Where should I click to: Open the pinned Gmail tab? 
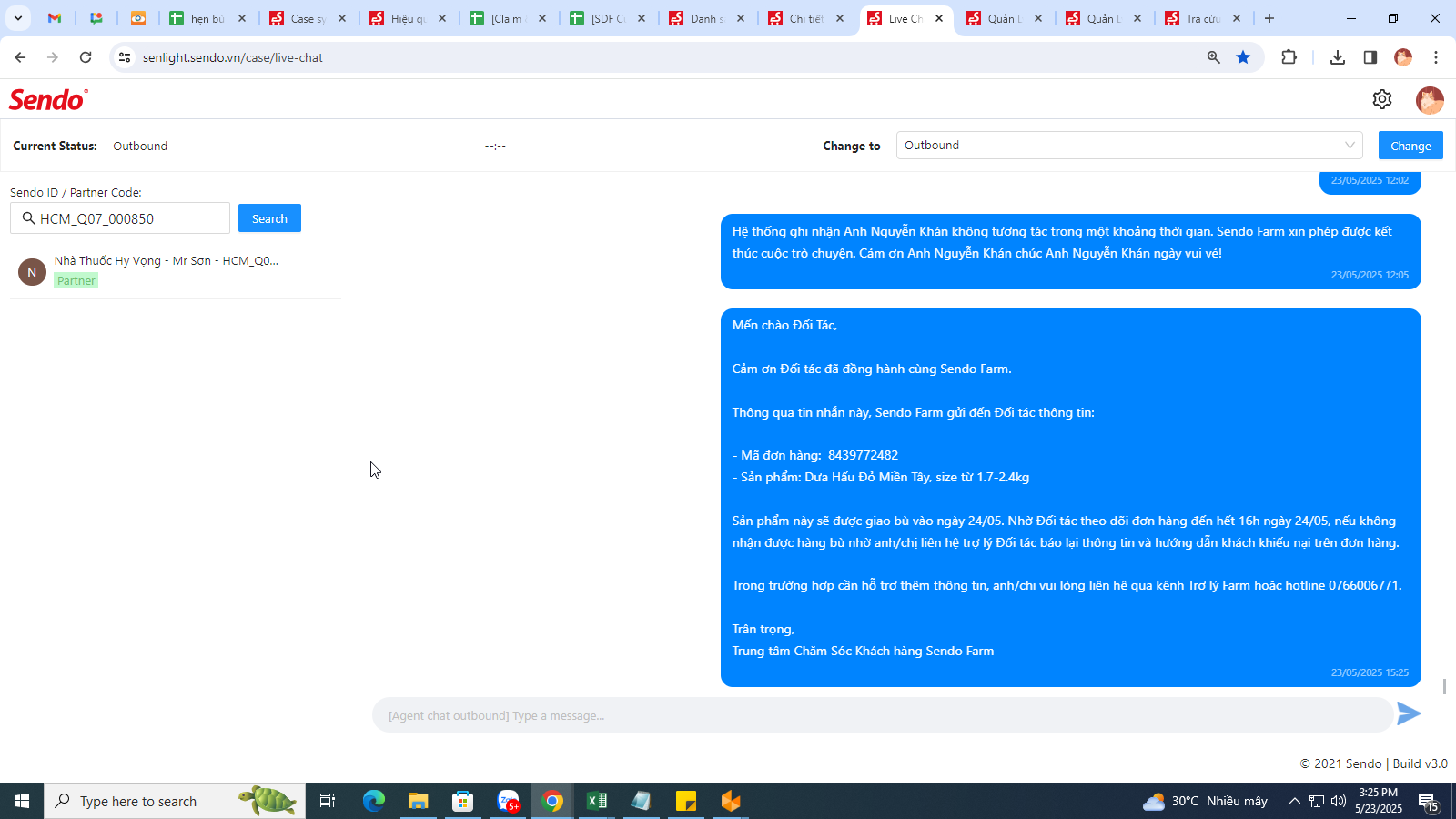[x=55, y=18]
